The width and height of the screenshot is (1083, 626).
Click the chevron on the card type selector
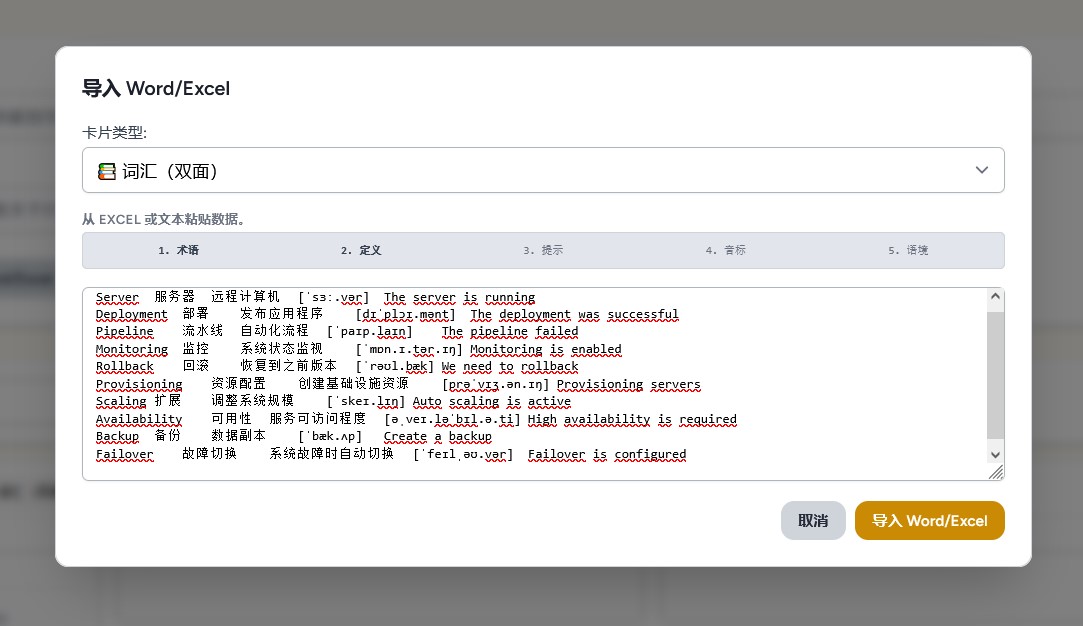(981, 170)
